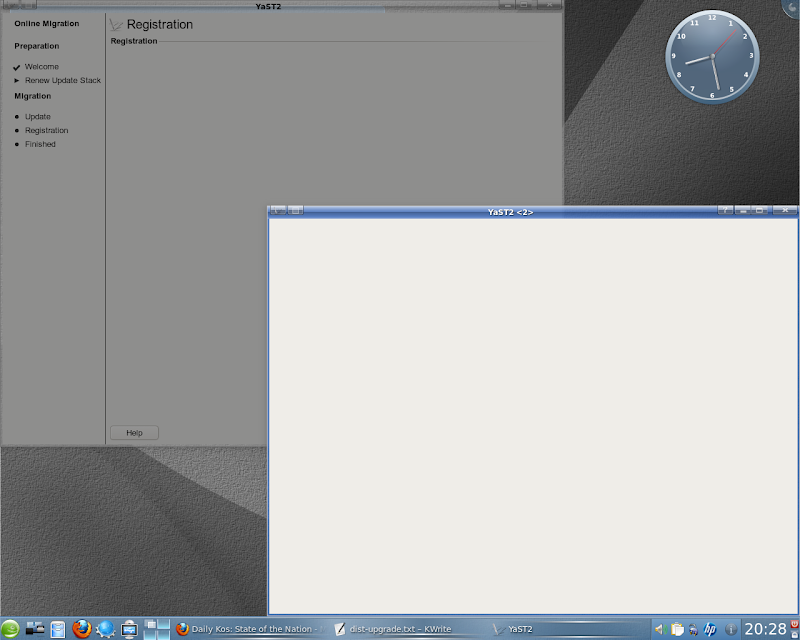This screenshot has width=800, height=640.
Task: Open the info notifications tray icon
Action: tap(731, 629)
